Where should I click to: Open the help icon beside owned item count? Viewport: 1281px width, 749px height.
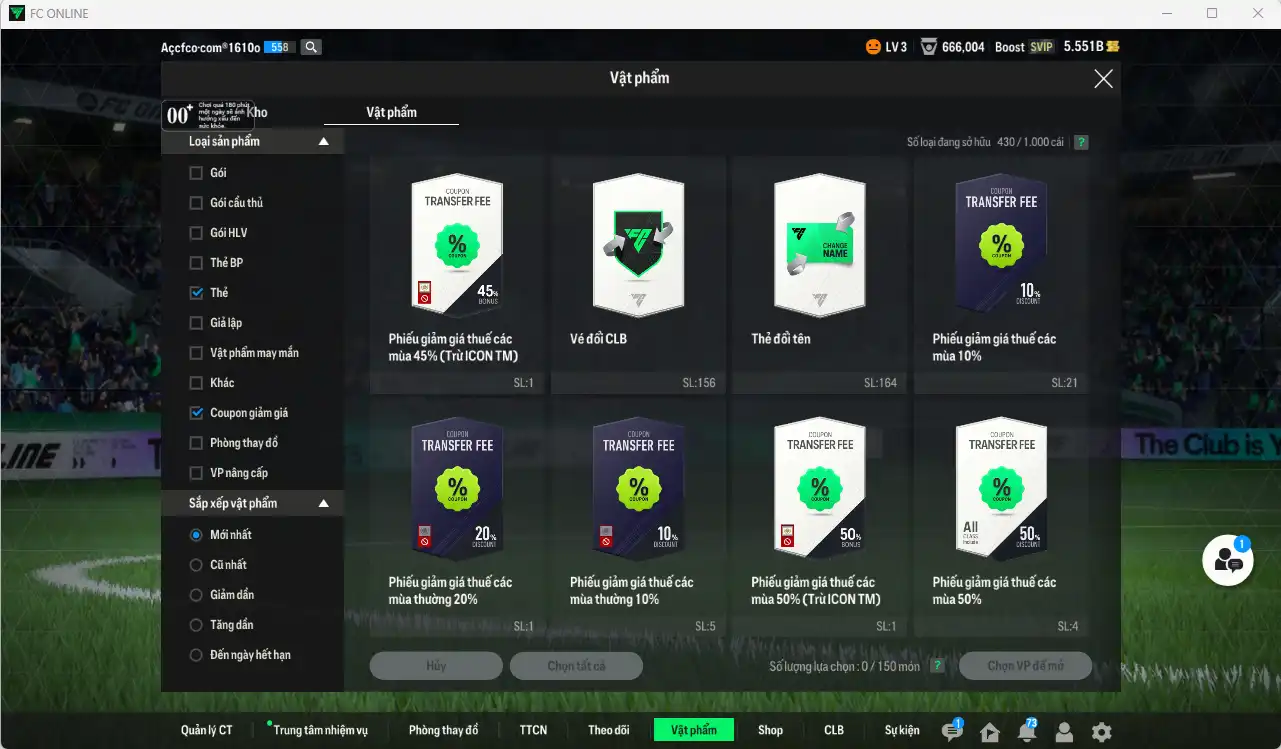pyautogui.click(x=1081, y=142)
